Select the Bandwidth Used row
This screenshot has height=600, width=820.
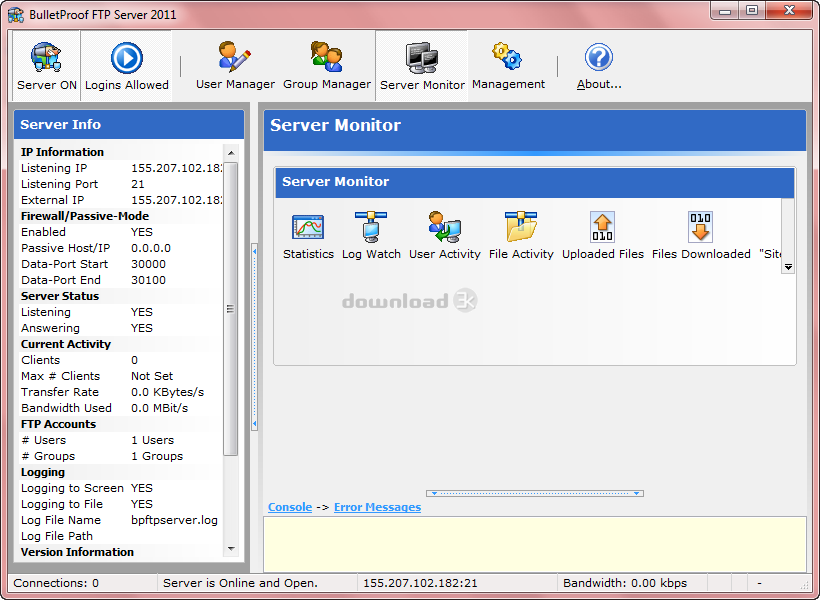(121, 408)
